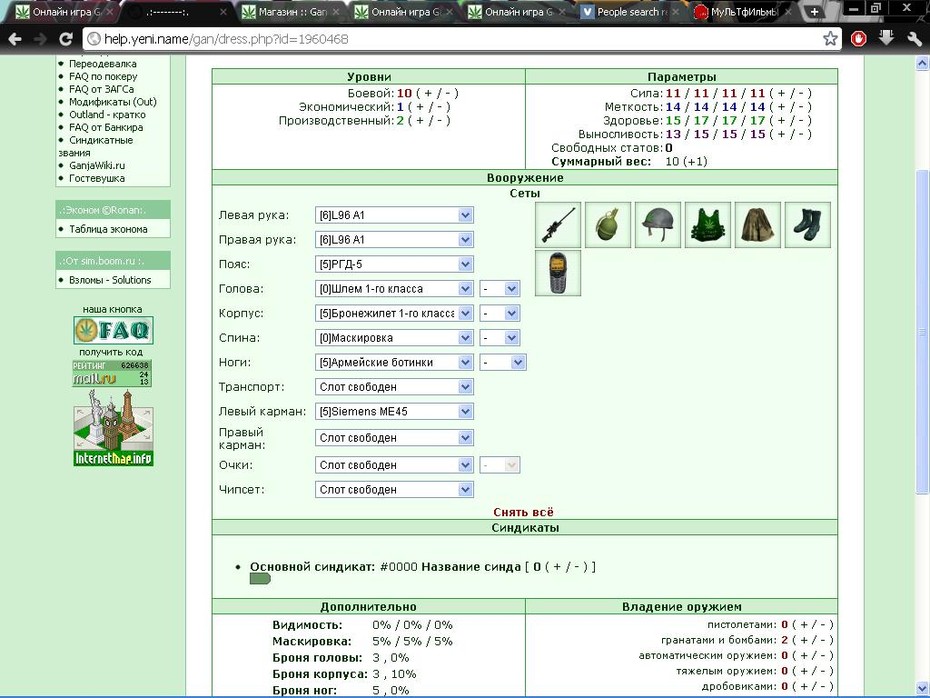Open the Очки slot dropdown
Viewport: 930px width, 698px height.
[x=394, y=466]
